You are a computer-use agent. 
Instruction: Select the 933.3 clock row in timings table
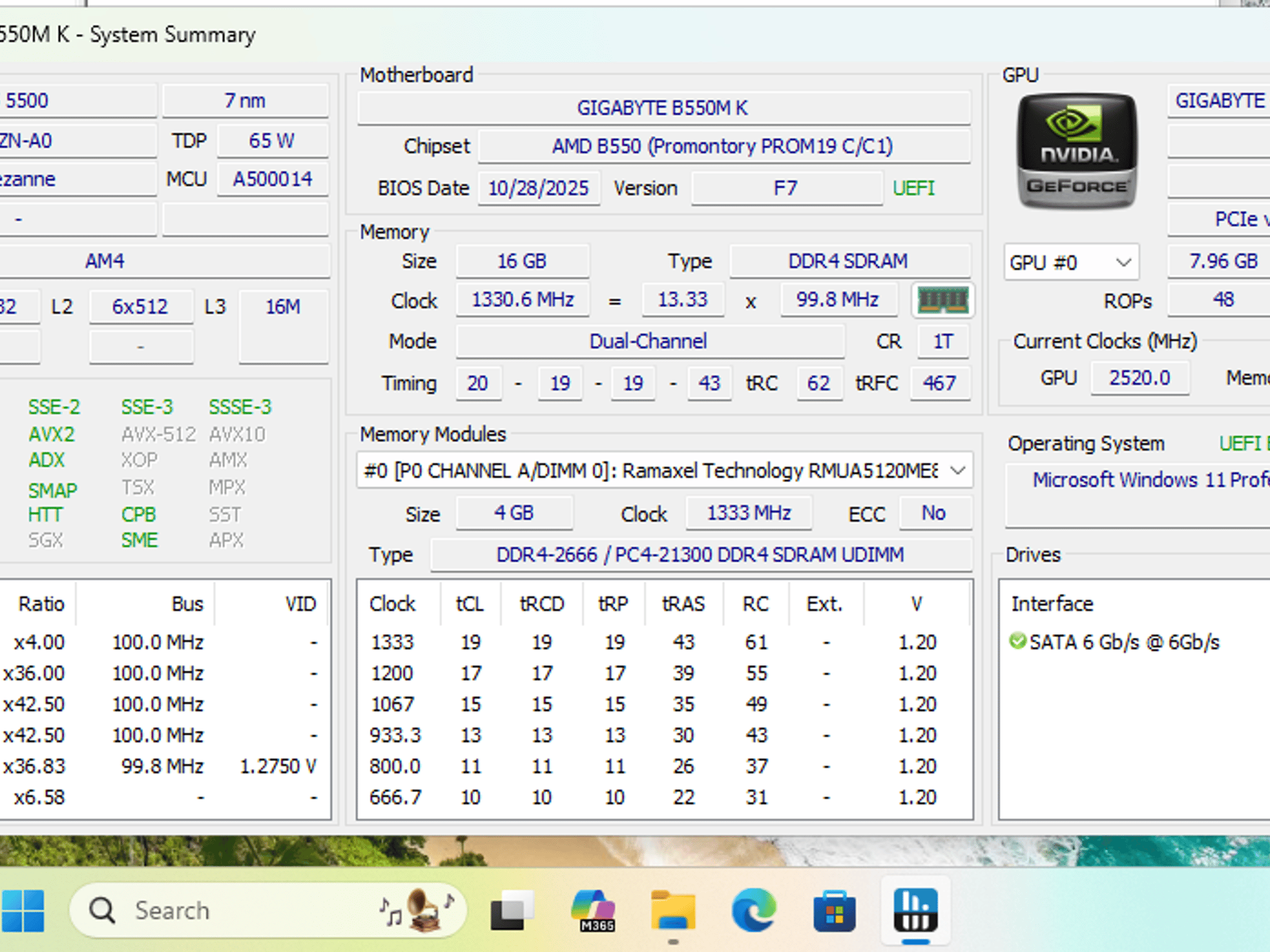point(664,735)
